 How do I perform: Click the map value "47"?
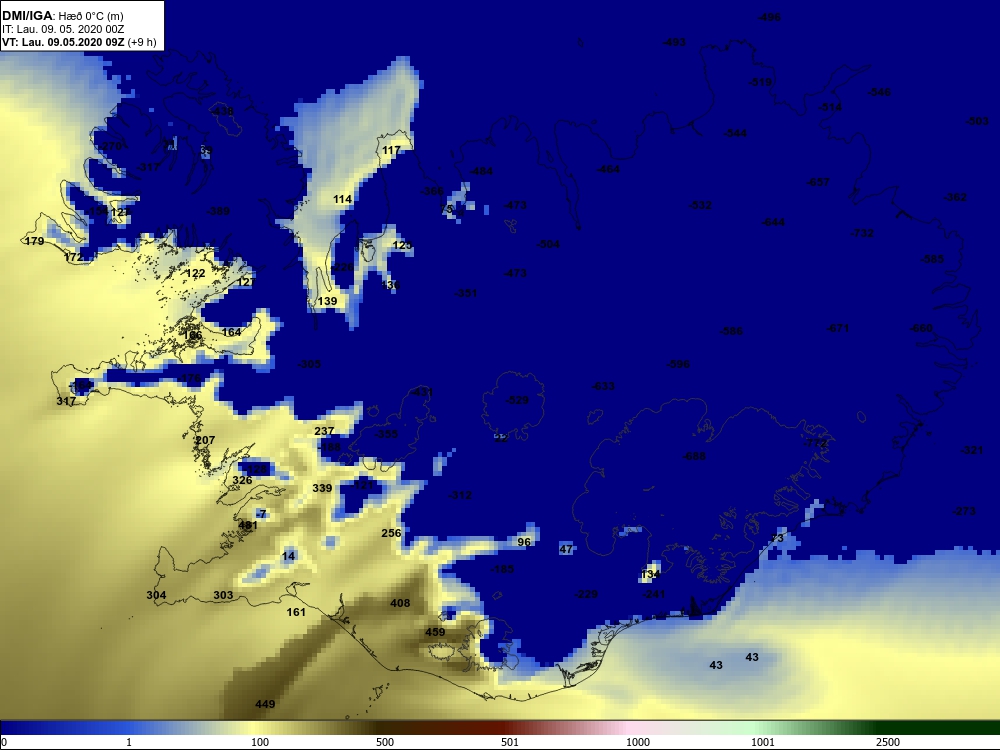(566, 548)
